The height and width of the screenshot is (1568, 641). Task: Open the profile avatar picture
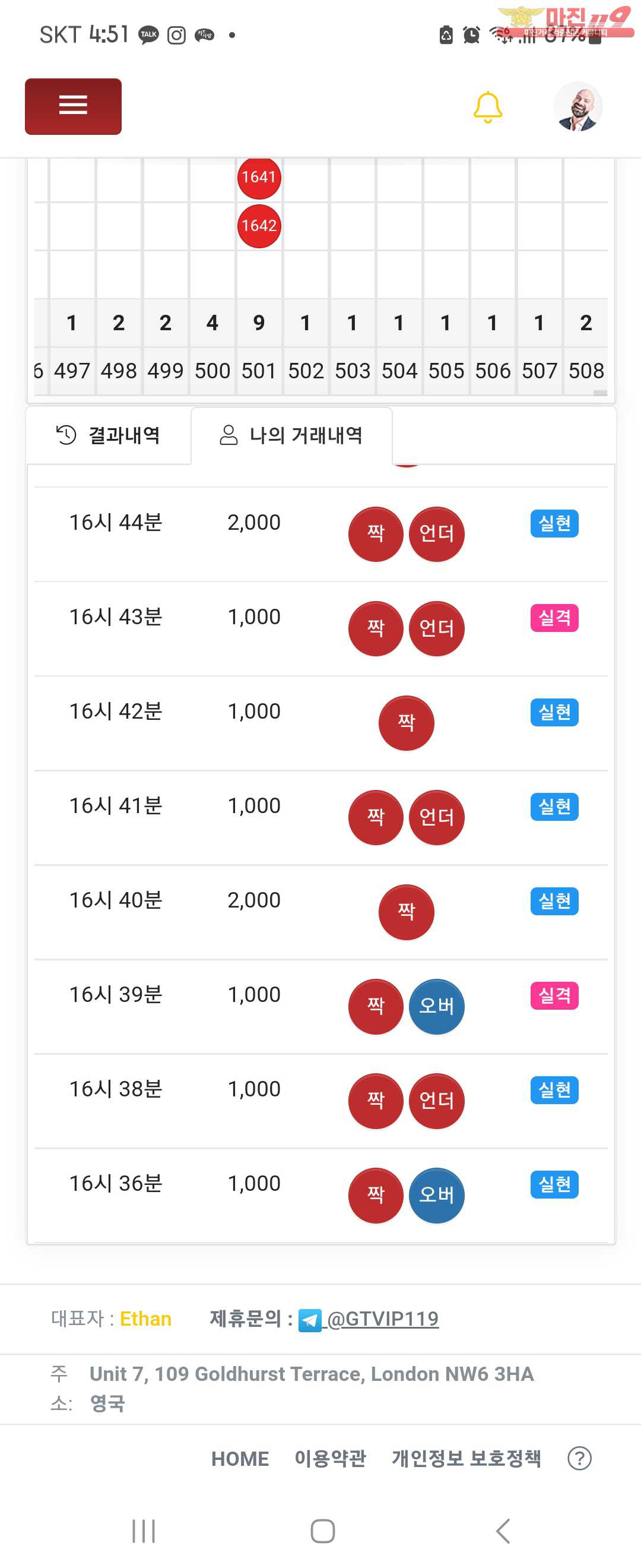click(577, 106)
